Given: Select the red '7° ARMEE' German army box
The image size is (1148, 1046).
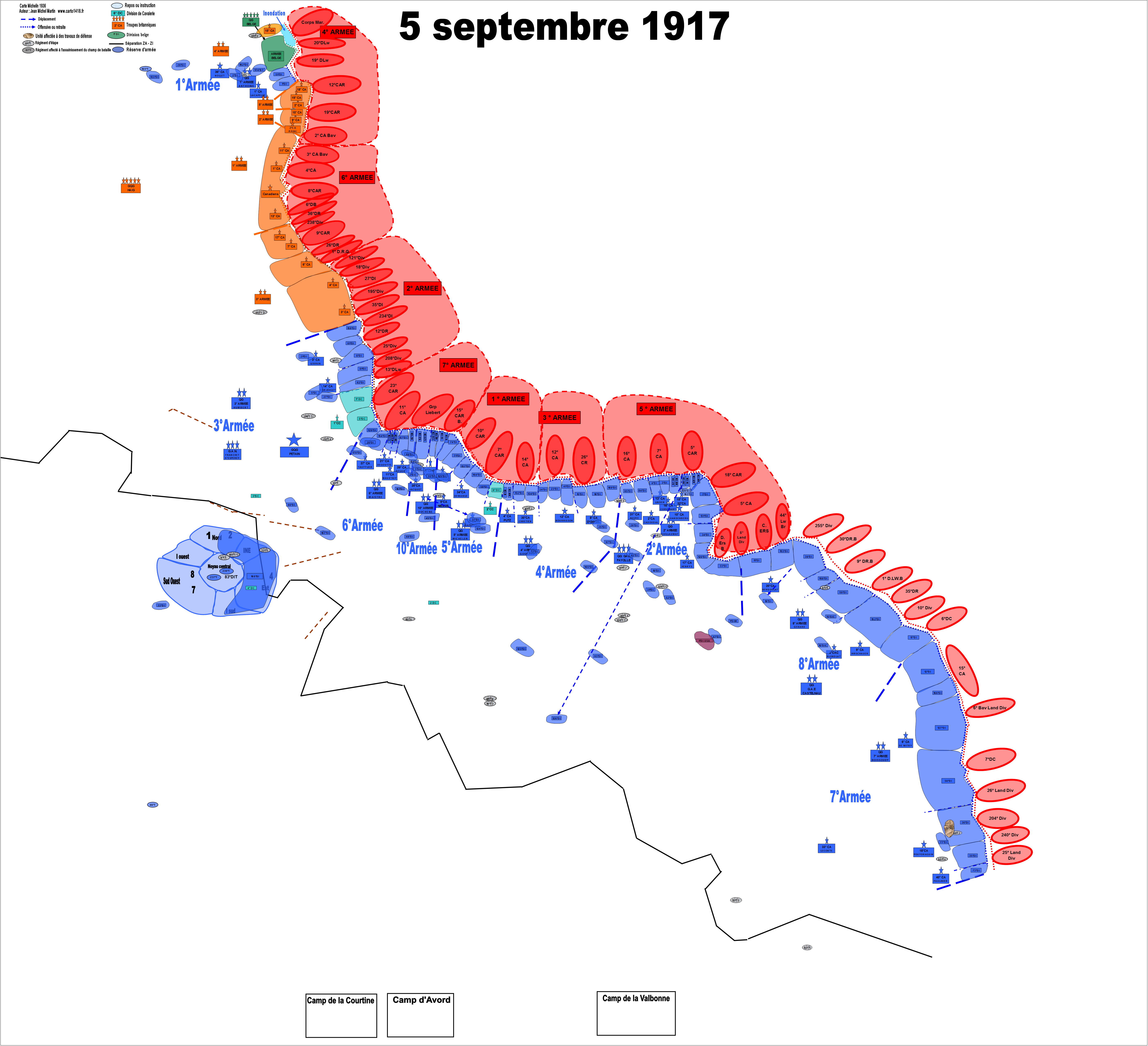Looking at the screenshot, I should [458, 365].
